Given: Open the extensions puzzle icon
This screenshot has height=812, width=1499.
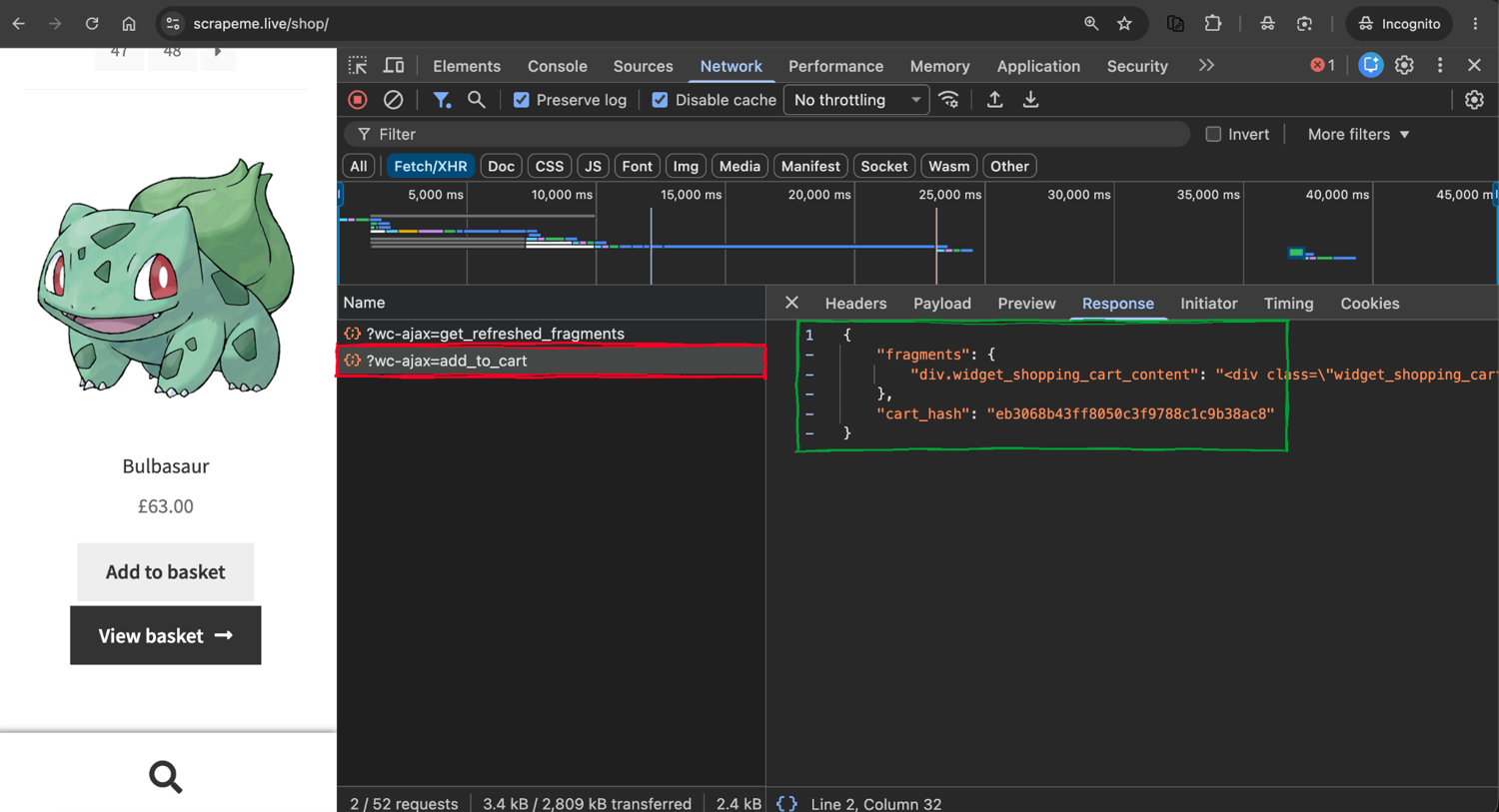Looking at the screenshot, I should click(x=1213, y=23).
